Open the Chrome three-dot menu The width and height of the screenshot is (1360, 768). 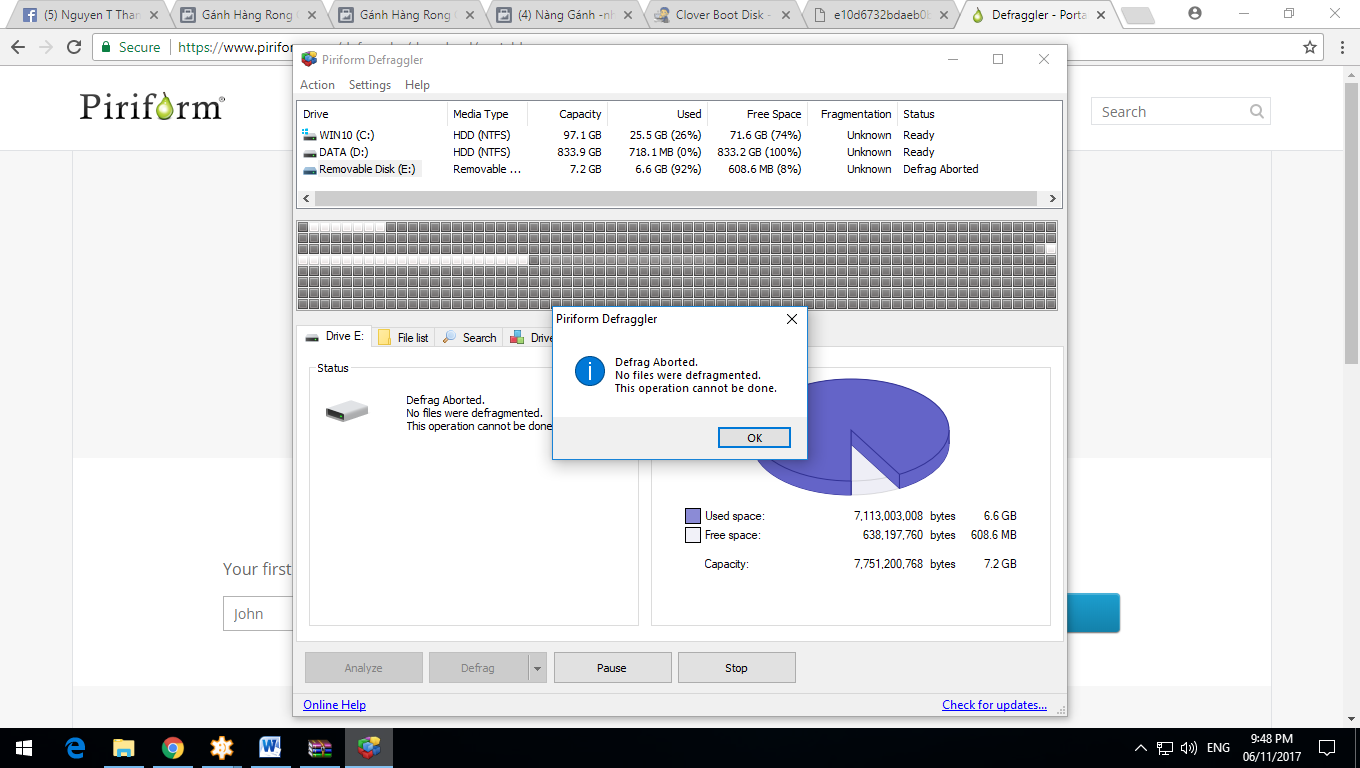coord(1343,47)
